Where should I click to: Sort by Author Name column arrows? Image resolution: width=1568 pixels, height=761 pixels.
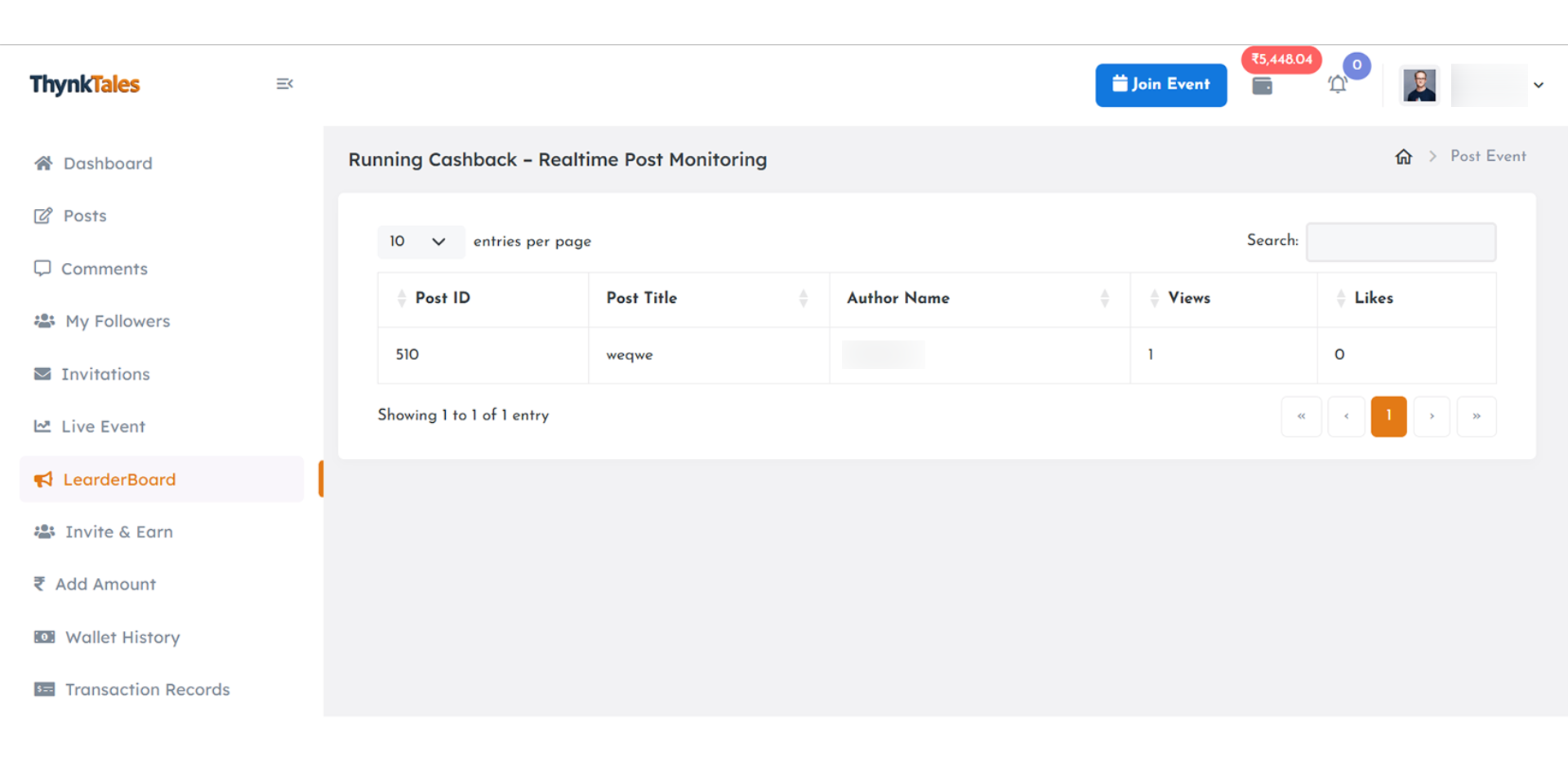(x=1104, y=299)
